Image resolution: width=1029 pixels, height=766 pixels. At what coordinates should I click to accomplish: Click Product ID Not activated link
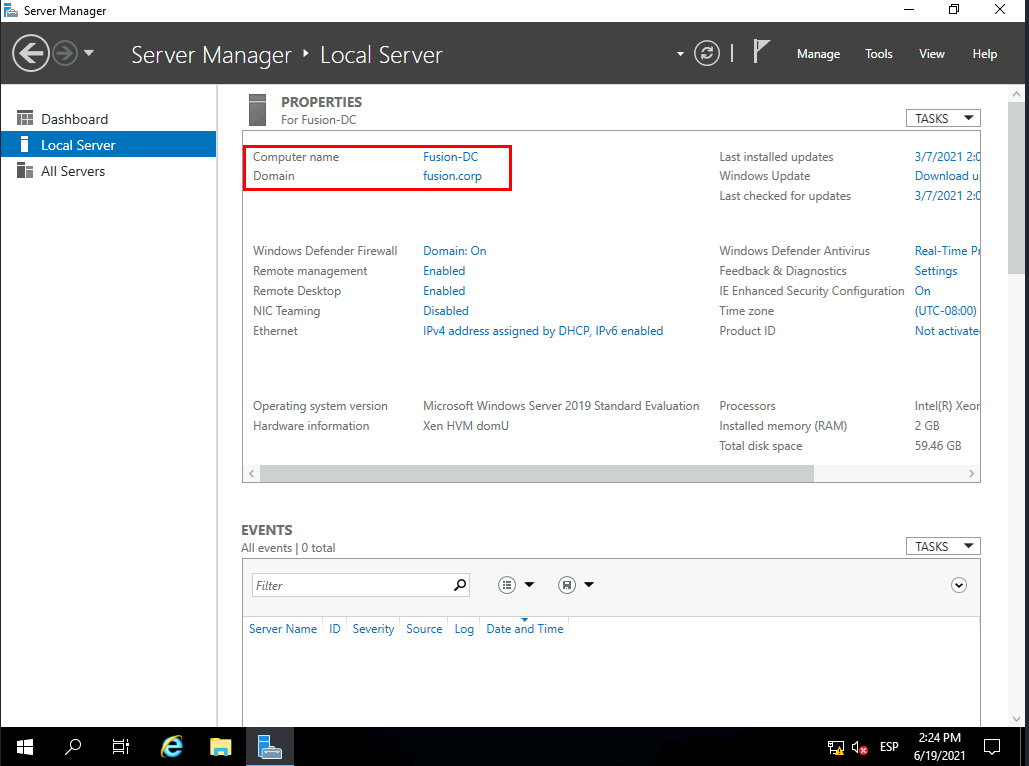coord(947,331)
